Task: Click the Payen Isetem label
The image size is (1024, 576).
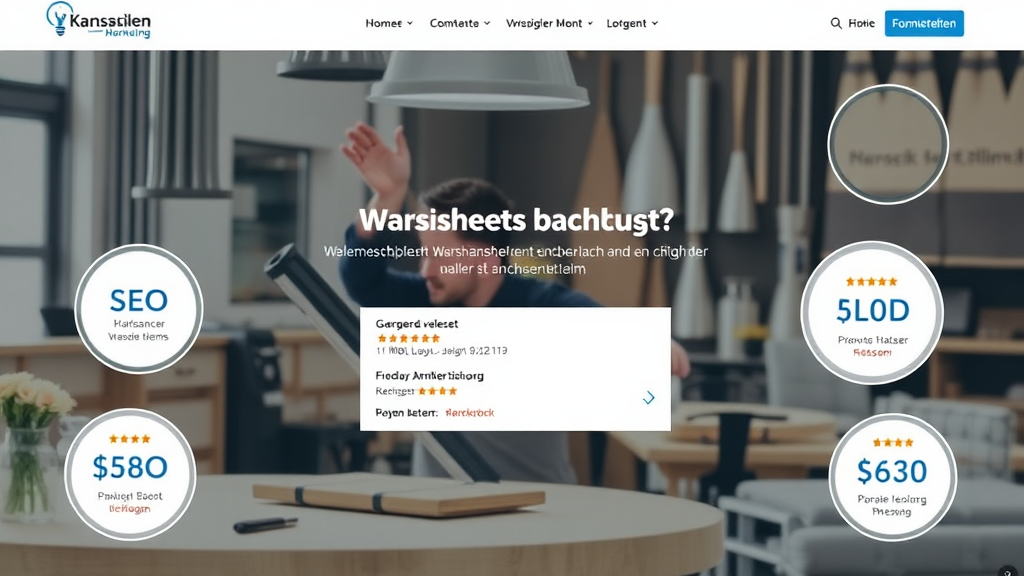Action: [x=406, y=413]
